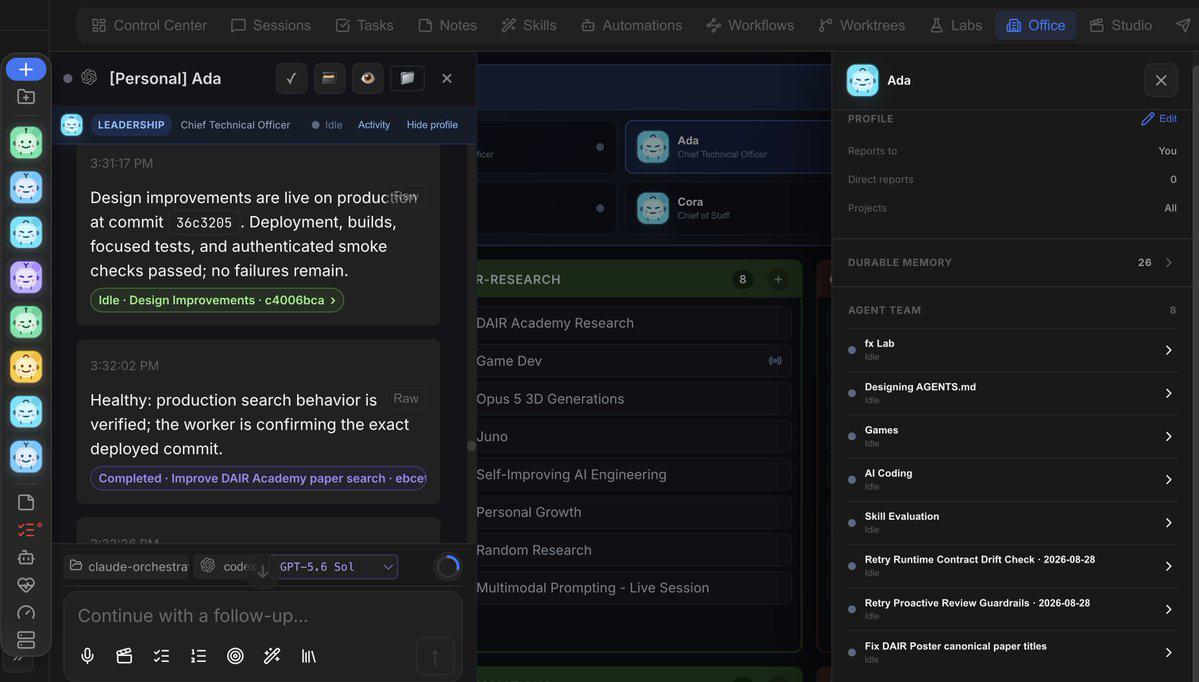Expand the Durable Memory chevron
1199x682 pixels.
tap(1168, 262)
